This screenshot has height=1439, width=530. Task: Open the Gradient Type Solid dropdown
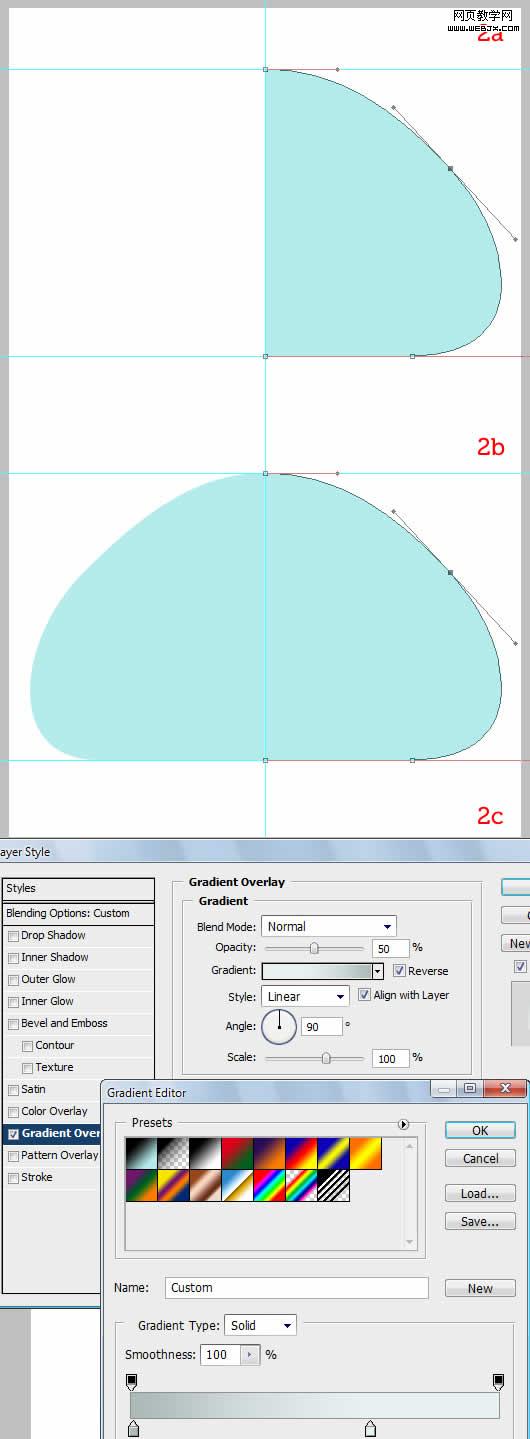[x=260, y=1326]
